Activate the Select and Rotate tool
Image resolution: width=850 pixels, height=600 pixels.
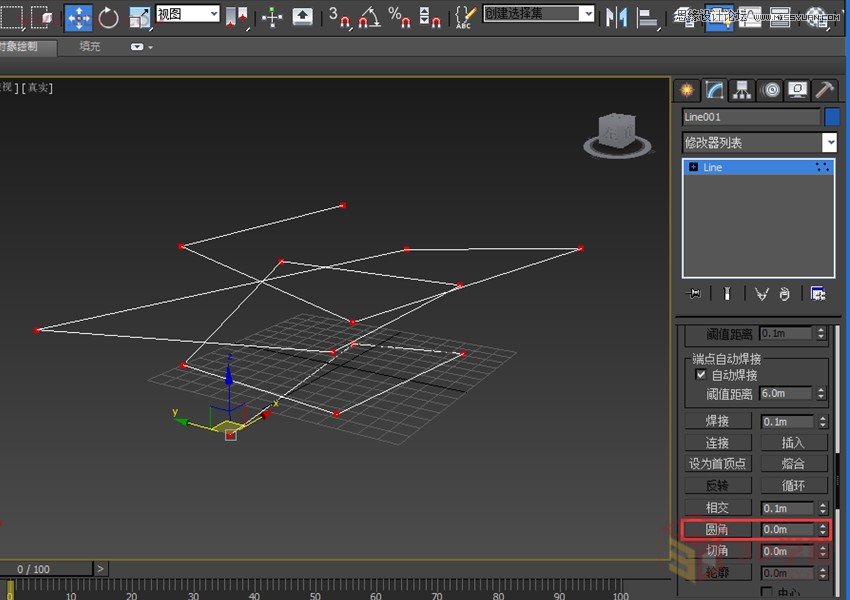pos(108,17)
